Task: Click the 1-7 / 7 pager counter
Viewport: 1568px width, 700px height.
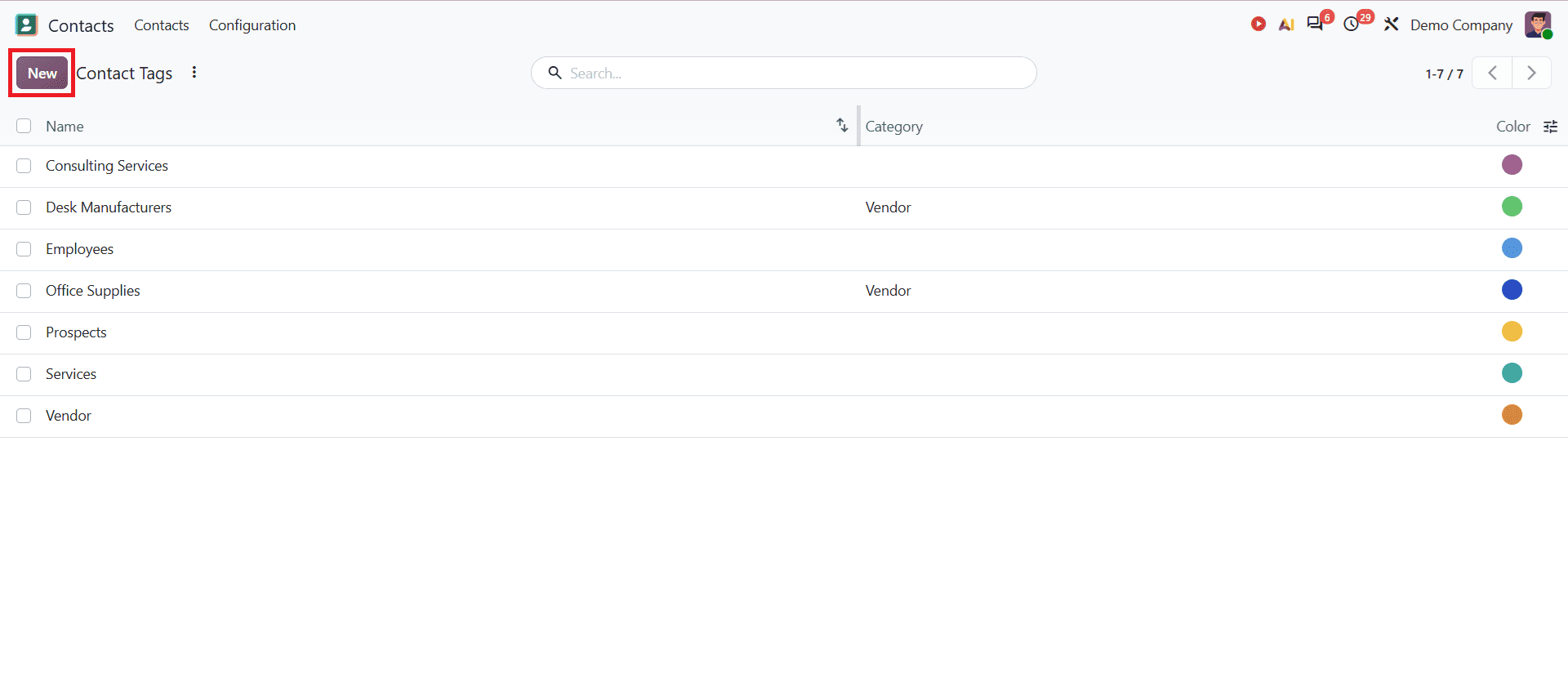Action: click(1444, 74)
